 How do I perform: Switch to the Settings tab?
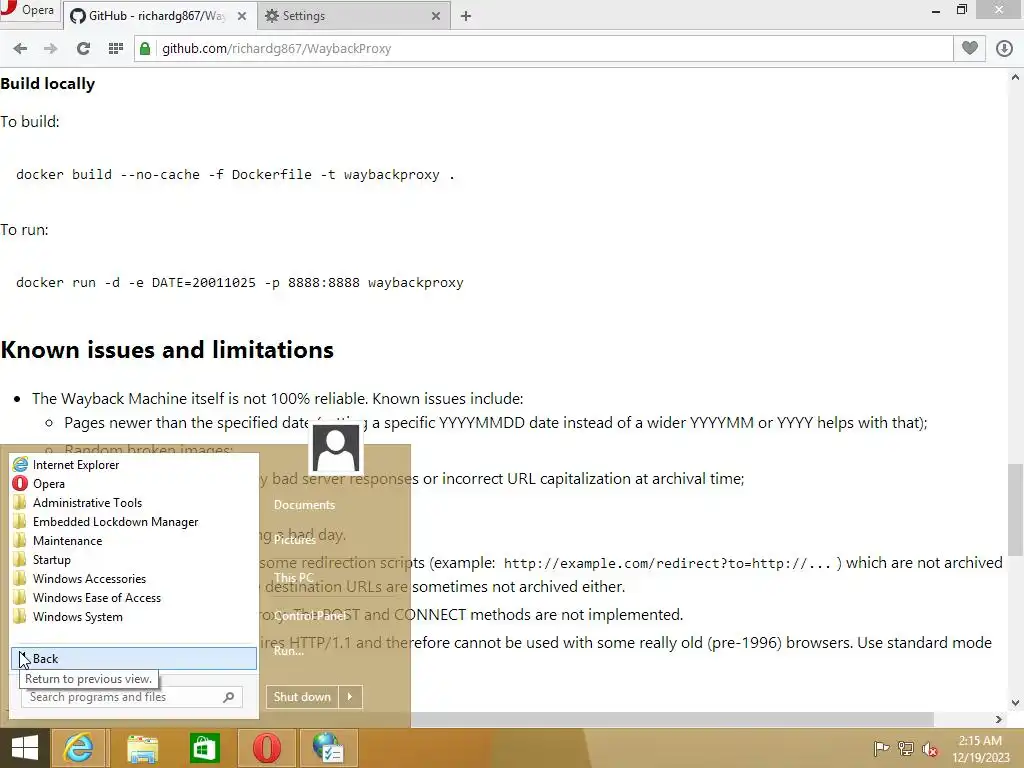tap(353, 16)
